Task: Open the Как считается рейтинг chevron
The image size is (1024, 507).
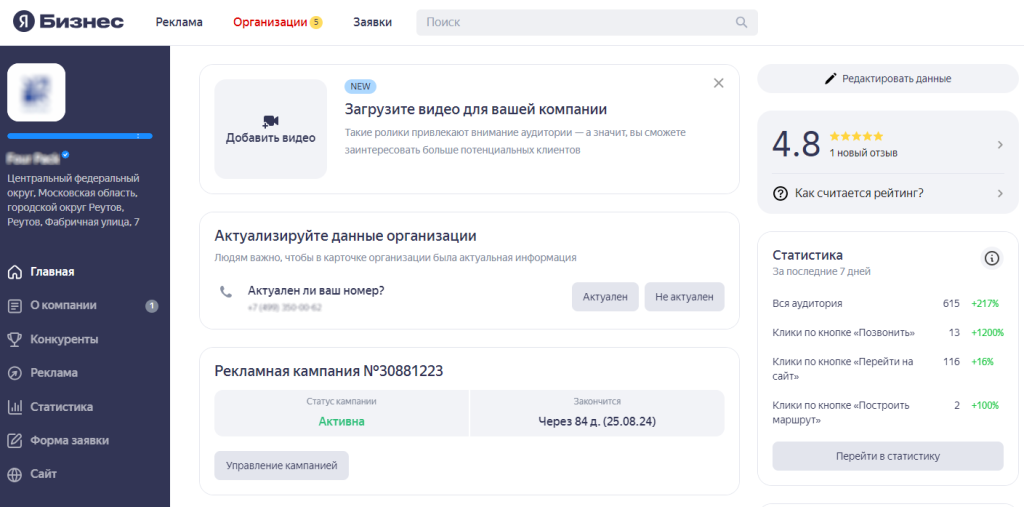Action: tap(1000, 193)
